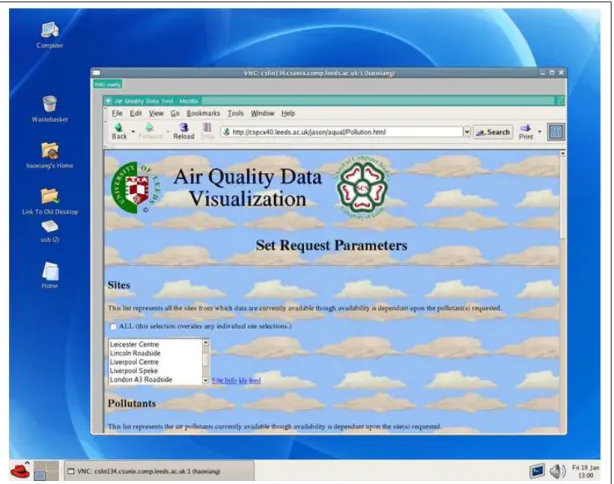This screenshot has height=484, width=614.
Task: Open the leed link beside Site Info
Action: (x=255, y=380)
